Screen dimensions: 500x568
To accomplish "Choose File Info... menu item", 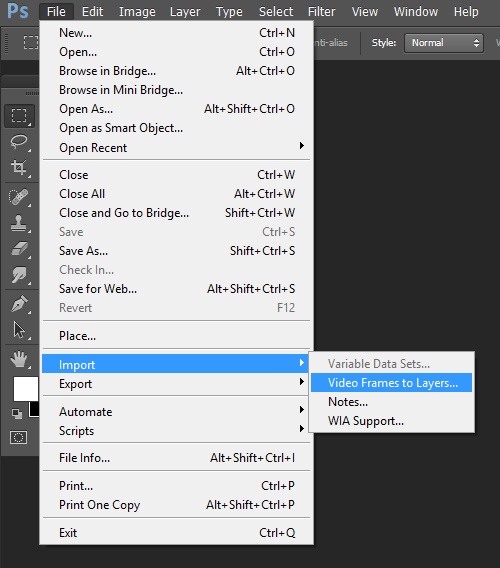I will 176,458.
